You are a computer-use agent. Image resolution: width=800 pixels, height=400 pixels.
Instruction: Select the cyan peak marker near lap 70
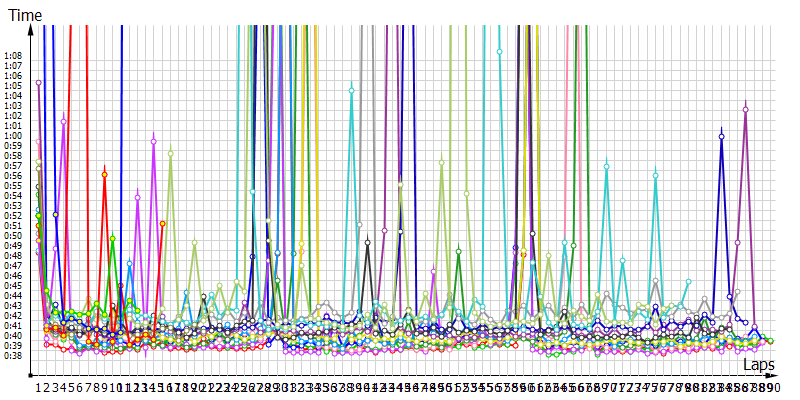tap(606, 165)
